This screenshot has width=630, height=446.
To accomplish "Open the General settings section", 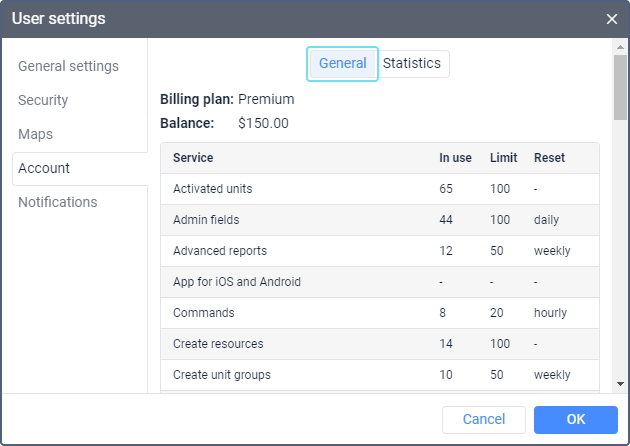I will pos(68,66).
